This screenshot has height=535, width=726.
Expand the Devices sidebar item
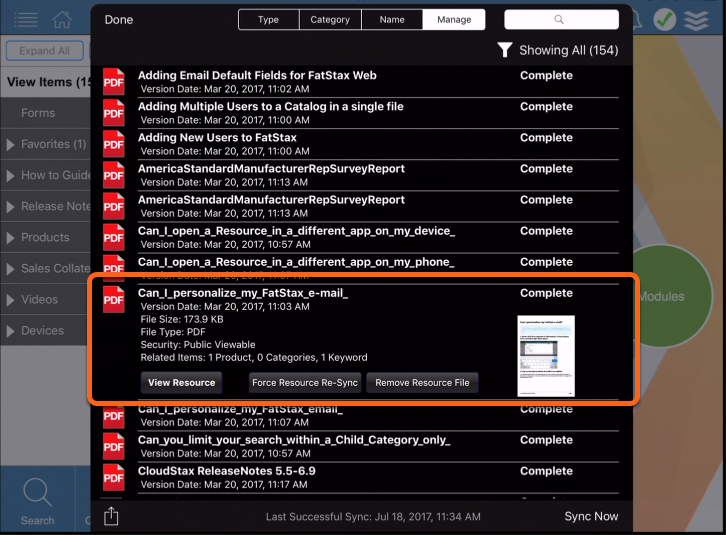(x=46, y=330)
